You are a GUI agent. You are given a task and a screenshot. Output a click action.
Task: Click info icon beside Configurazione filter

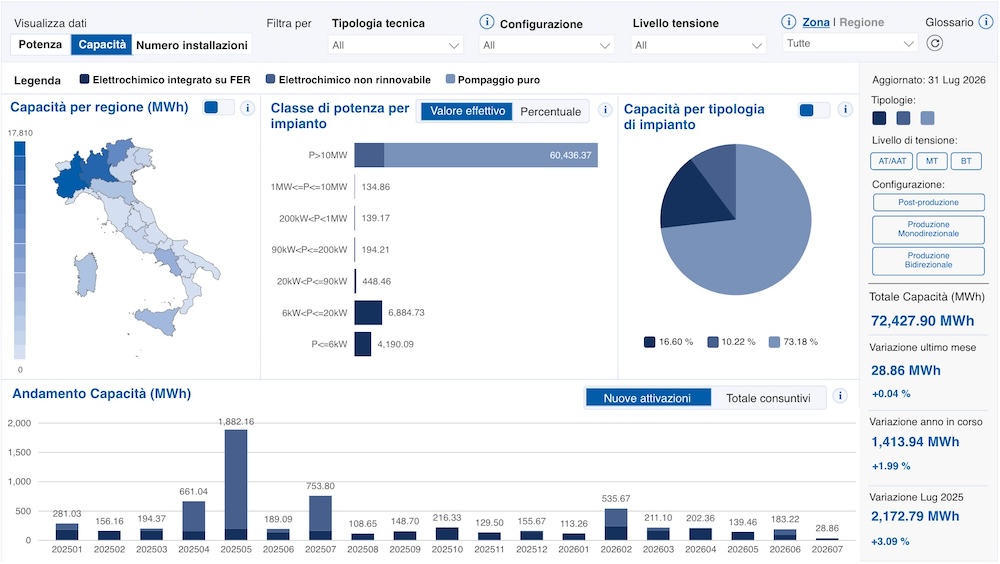tap(487, 22)
